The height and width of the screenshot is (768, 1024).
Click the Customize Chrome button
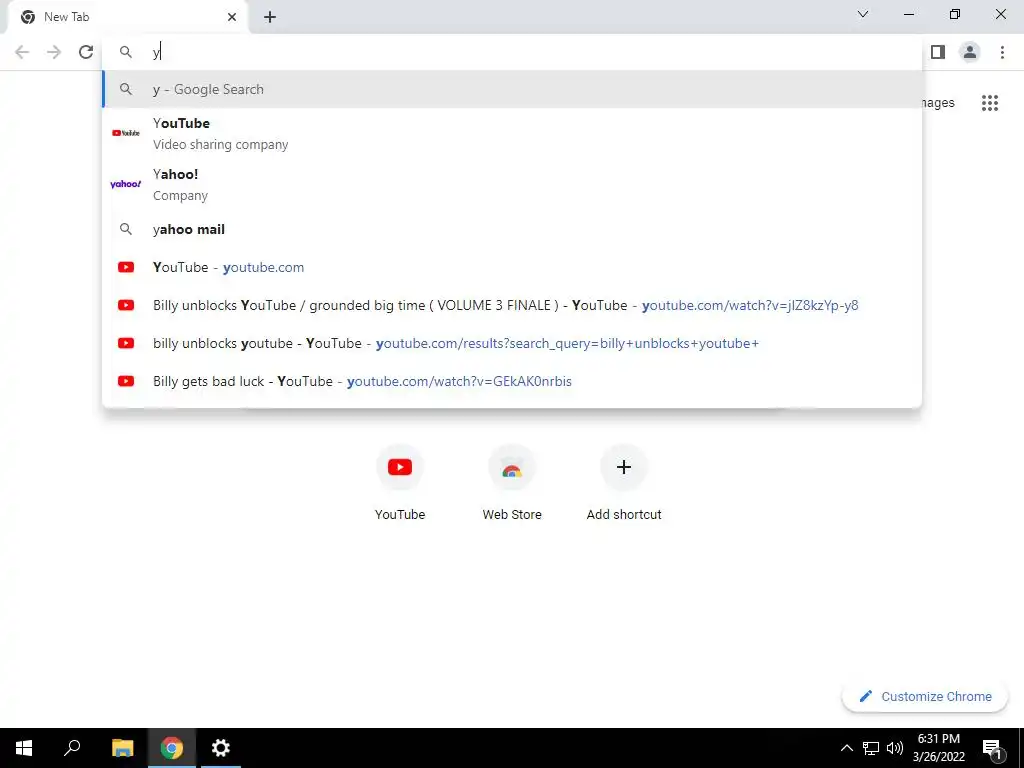[x=925, y=696]
